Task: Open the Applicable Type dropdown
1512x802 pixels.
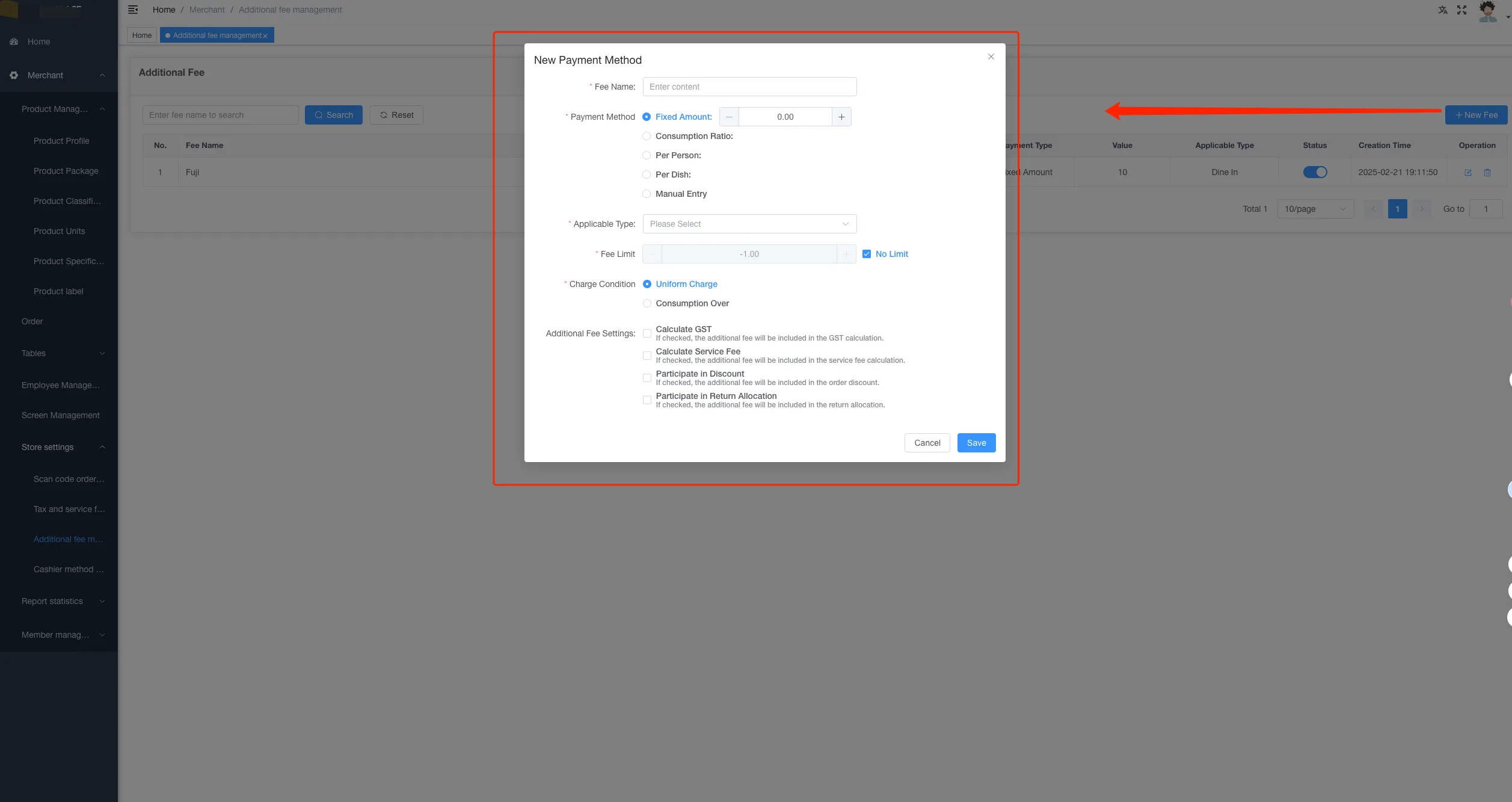Action: point(749,224)
